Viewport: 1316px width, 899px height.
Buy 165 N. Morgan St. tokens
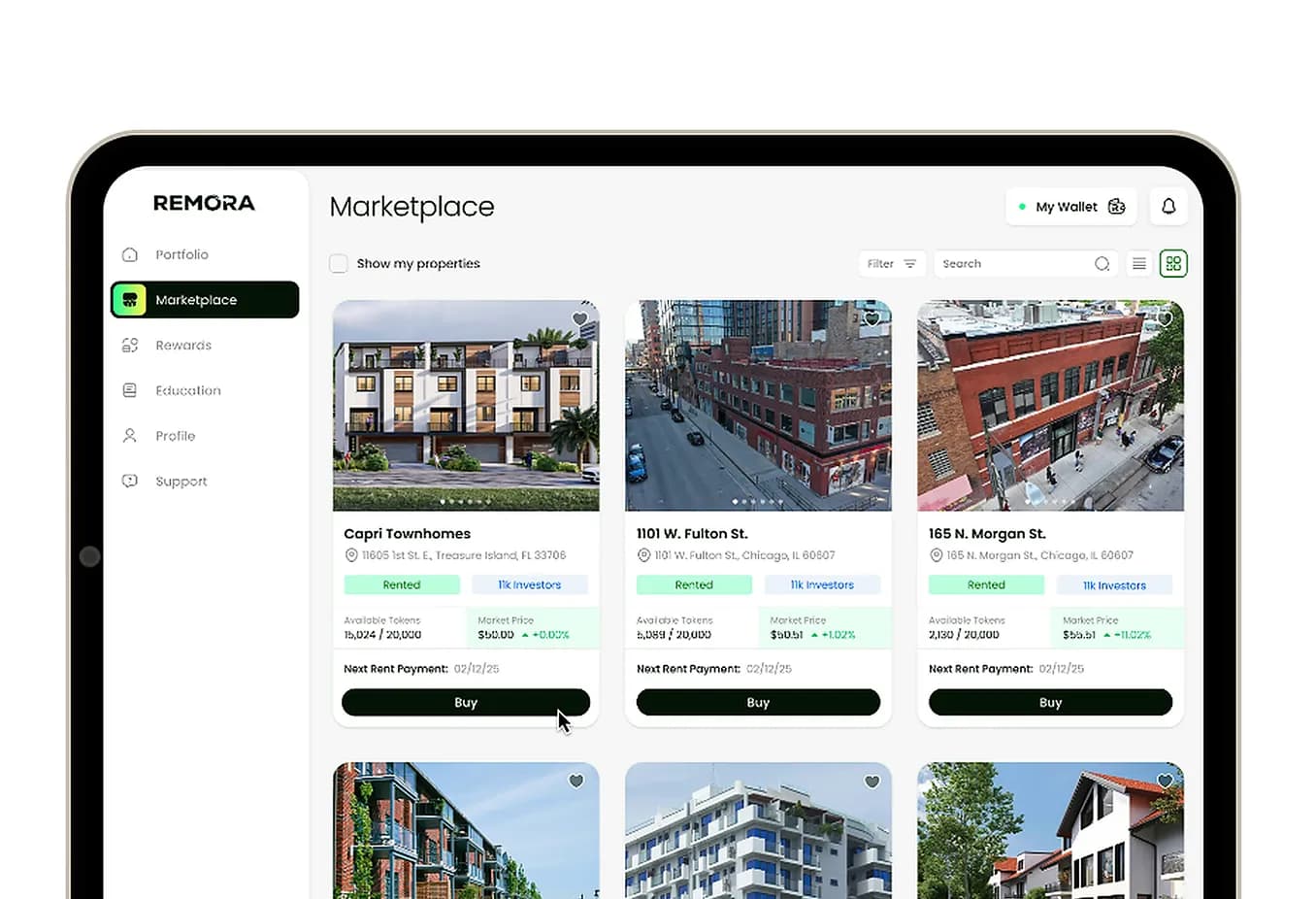(1050, 702)
